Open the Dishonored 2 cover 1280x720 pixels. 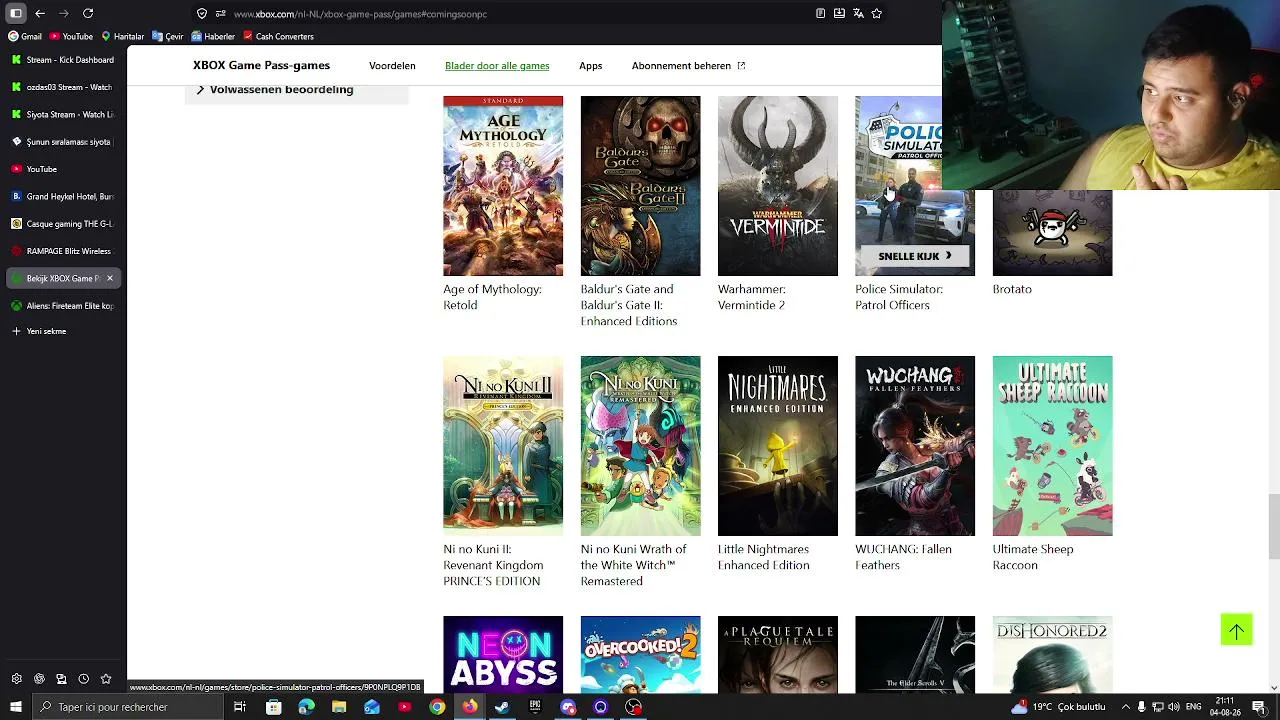point(1052,654)
